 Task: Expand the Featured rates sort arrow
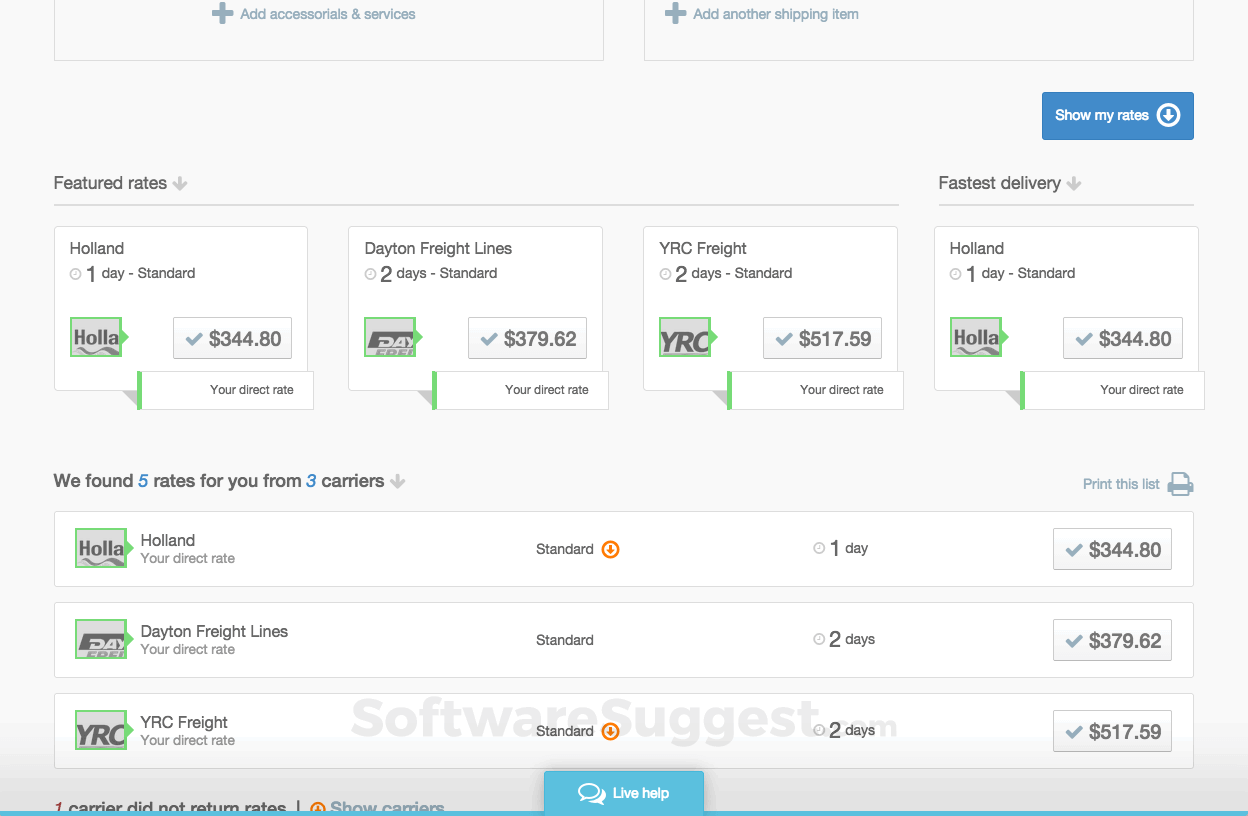click(180, 184)
